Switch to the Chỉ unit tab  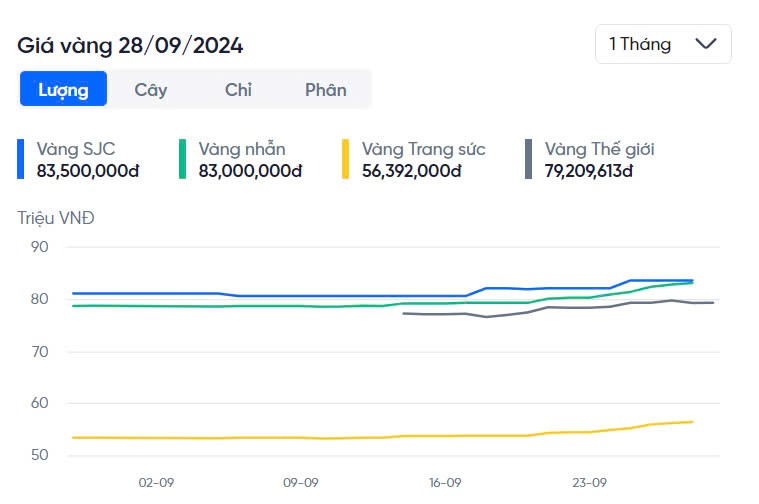pos(238,89)
